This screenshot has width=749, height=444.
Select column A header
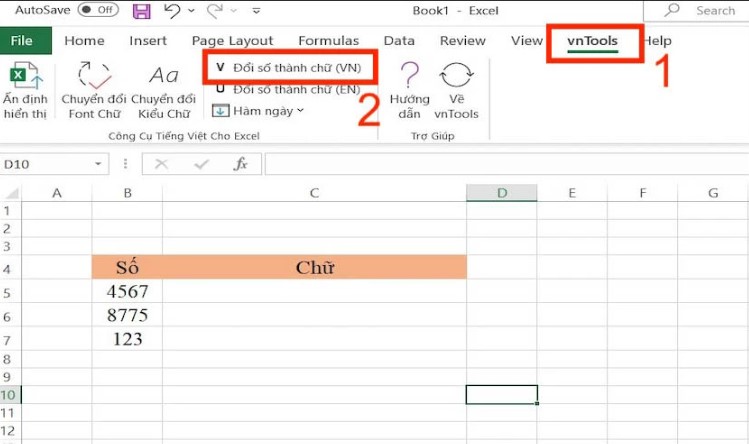tap(57, 193)
